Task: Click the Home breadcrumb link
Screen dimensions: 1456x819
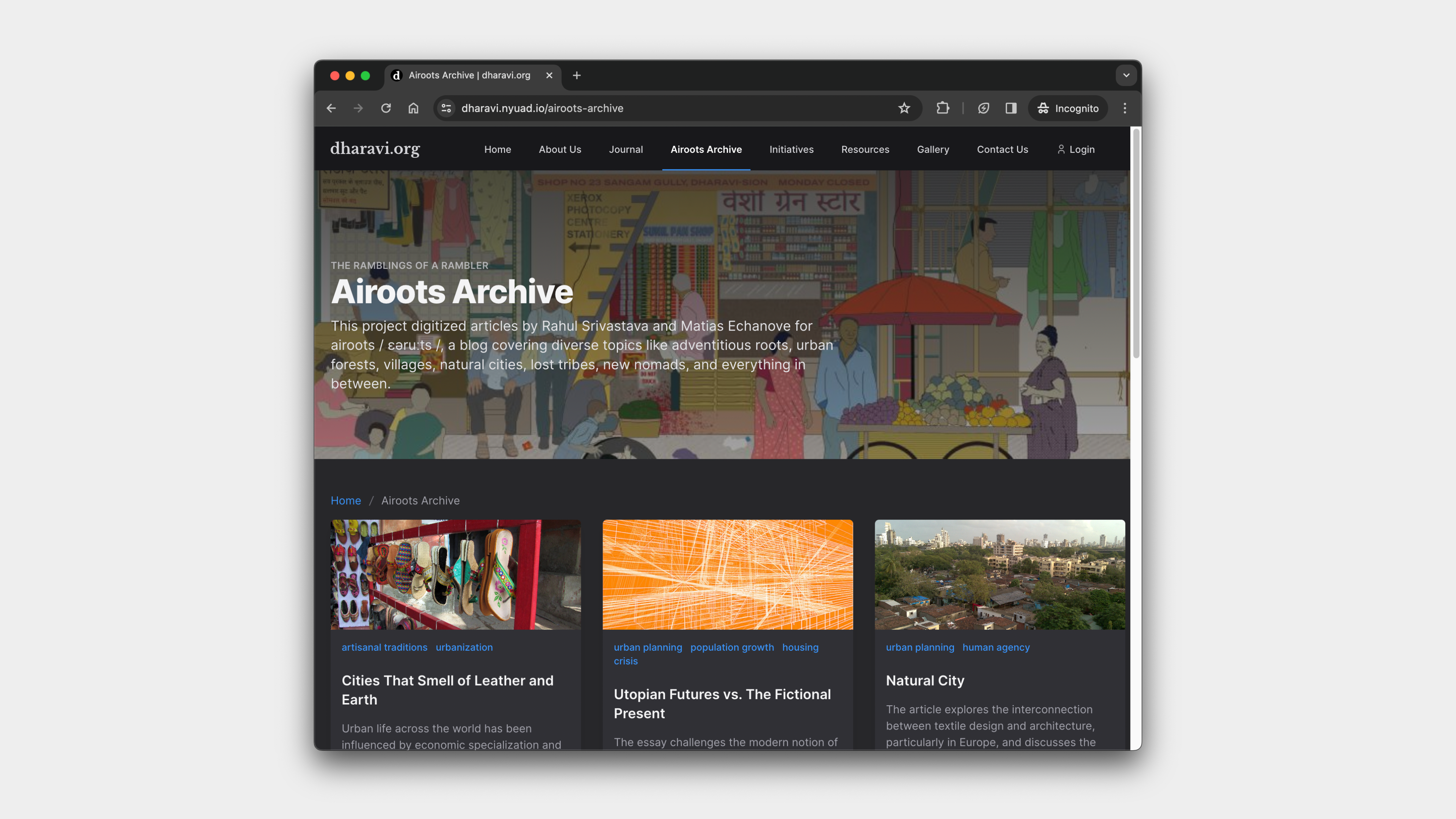Action: click(345, 500)
